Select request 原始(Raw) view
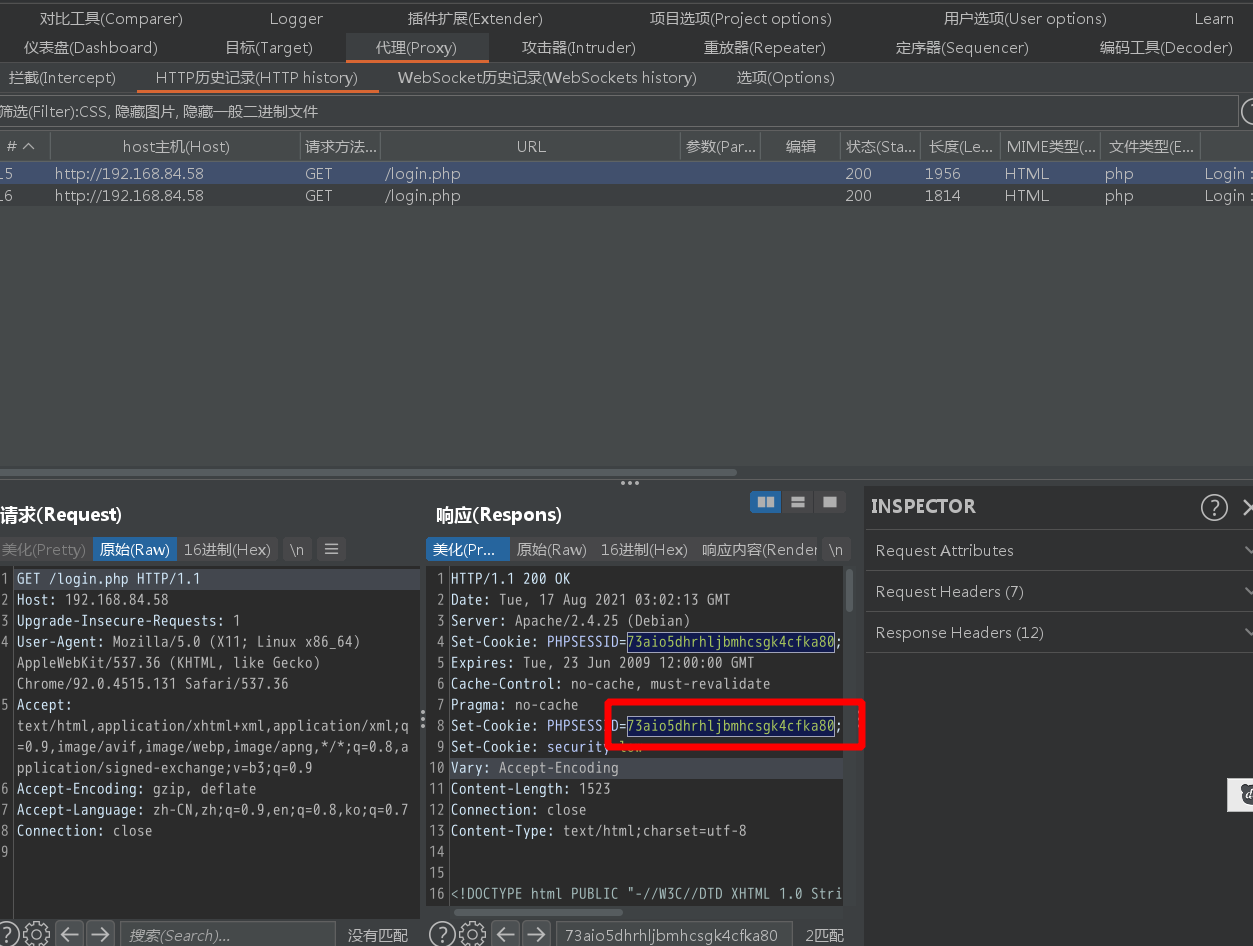Viewport: 1253px width, 946px height. point(135,549)
